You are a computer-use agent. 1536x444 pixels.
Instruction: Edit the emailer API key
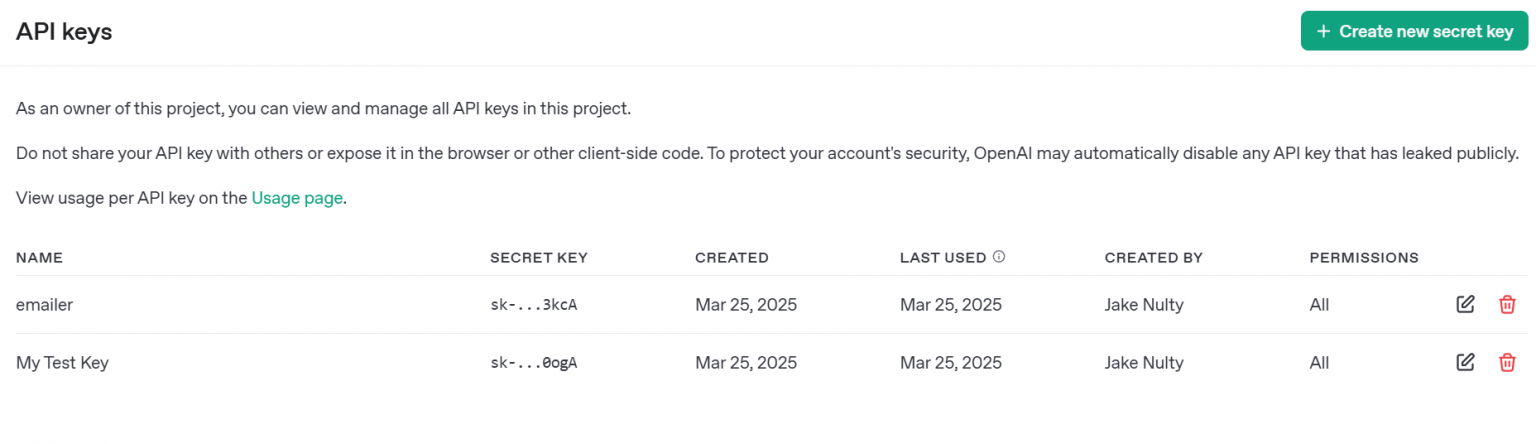(1465, 304)
